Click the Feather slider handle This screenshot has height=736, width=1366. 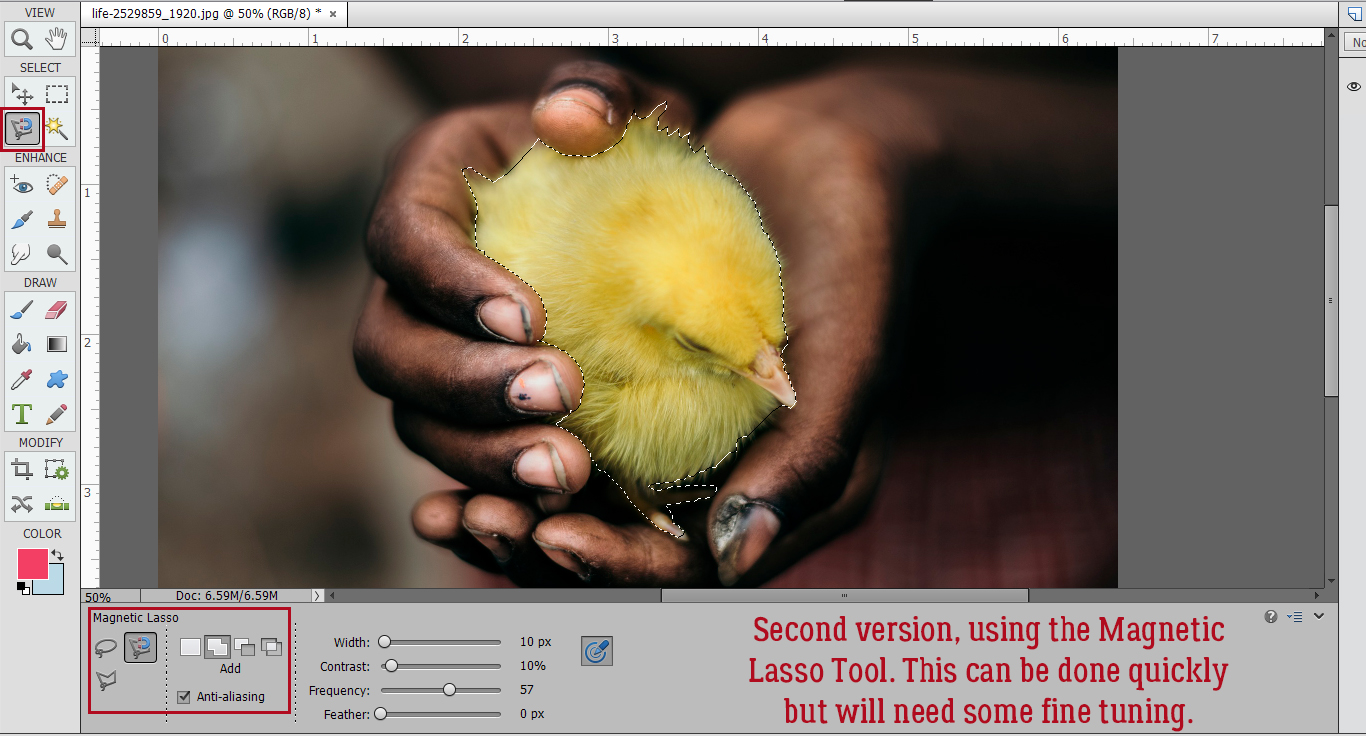pos(380,714)
